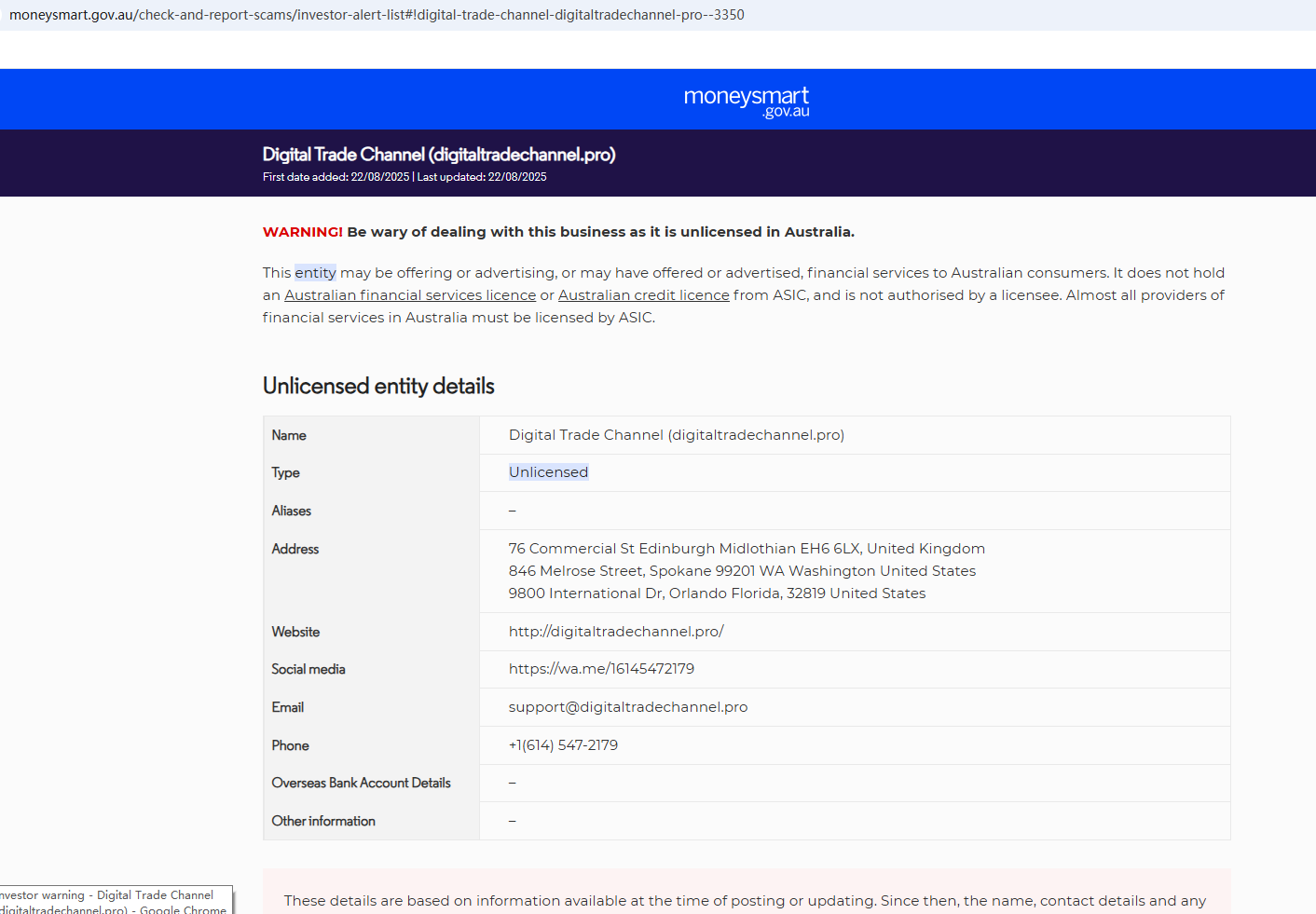
Task: Click the Last updated 22/08/2025 text
Action: [x=482, y=177]
